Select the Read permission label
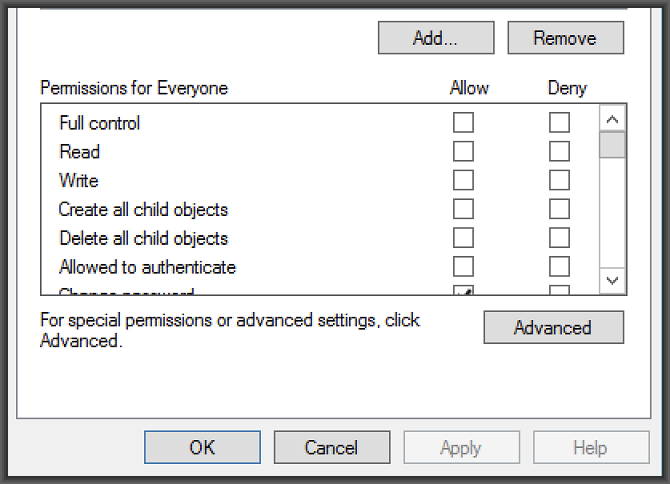The width and height of the screenshot is (670, 484). pos(79,152)
